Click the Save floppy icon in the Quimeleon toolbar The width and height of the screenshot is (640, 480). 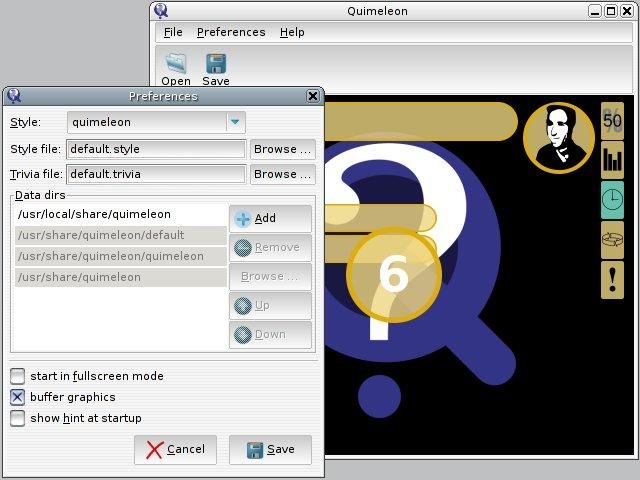216,64
